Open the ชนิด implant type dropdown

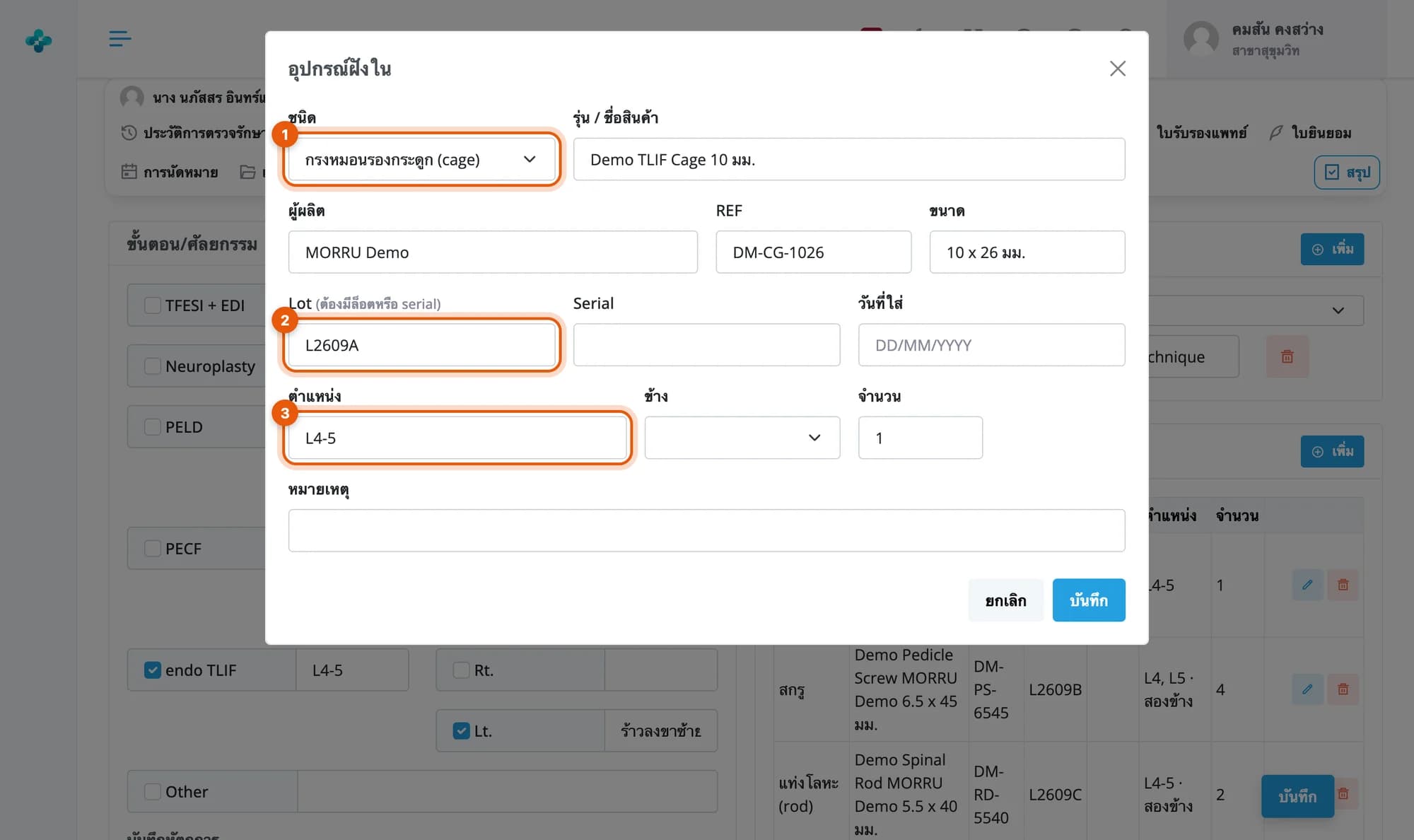tap(422, 159)
